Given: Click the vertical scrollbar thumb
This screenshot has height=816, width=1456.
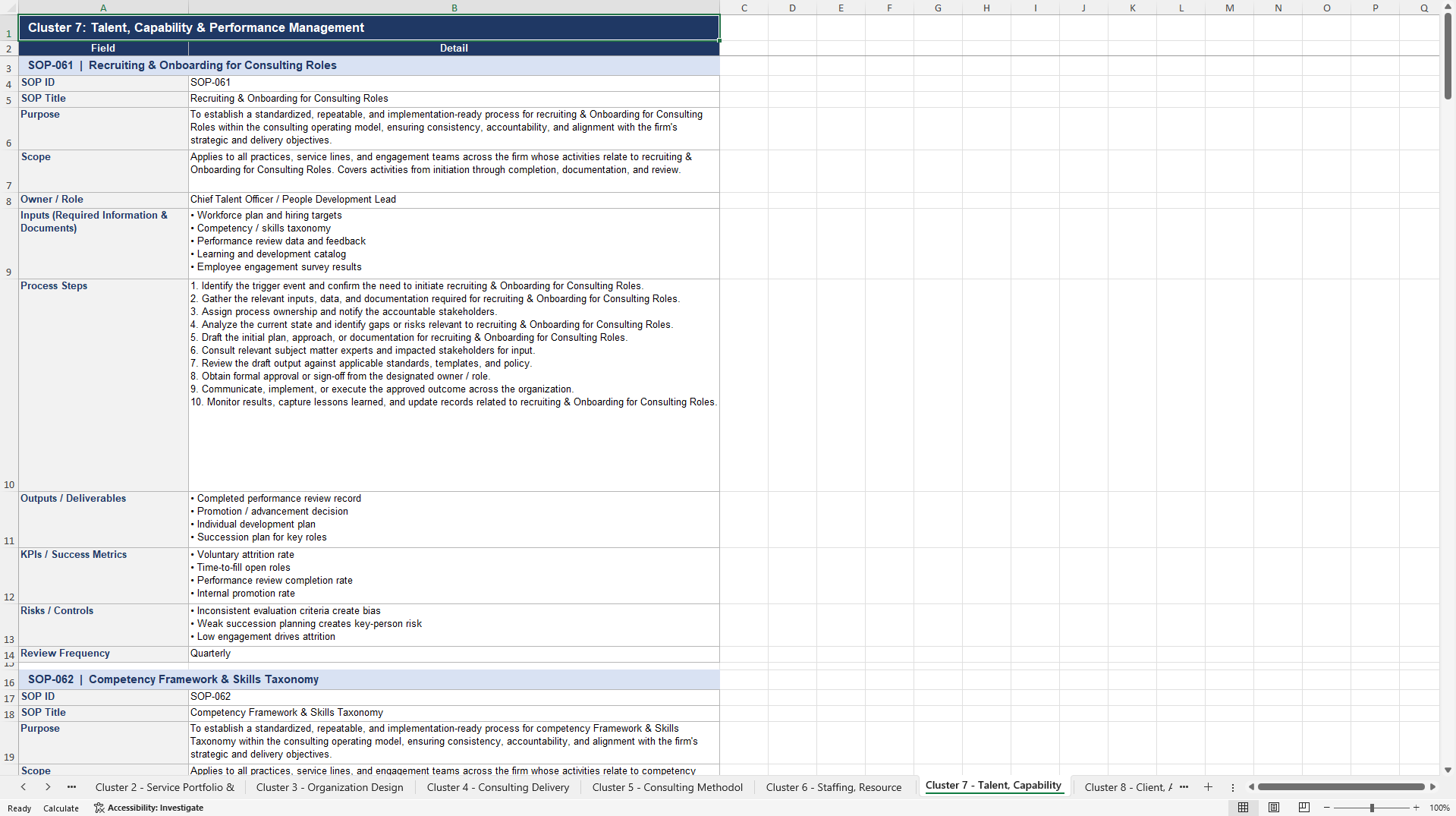Looking at the screenshot, I should (x=1448, y=58).
